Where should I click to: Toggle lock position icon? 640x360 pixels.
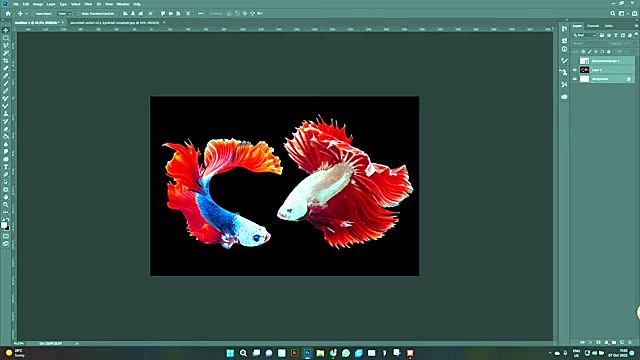coord(596,52)
